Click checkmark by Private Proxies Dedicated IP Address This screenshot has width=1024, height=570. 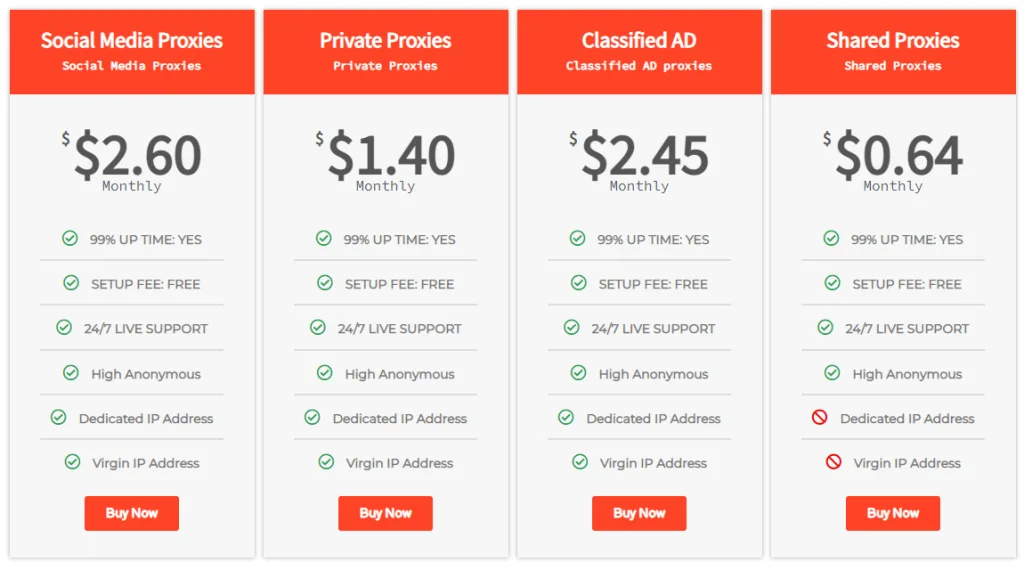312,418
